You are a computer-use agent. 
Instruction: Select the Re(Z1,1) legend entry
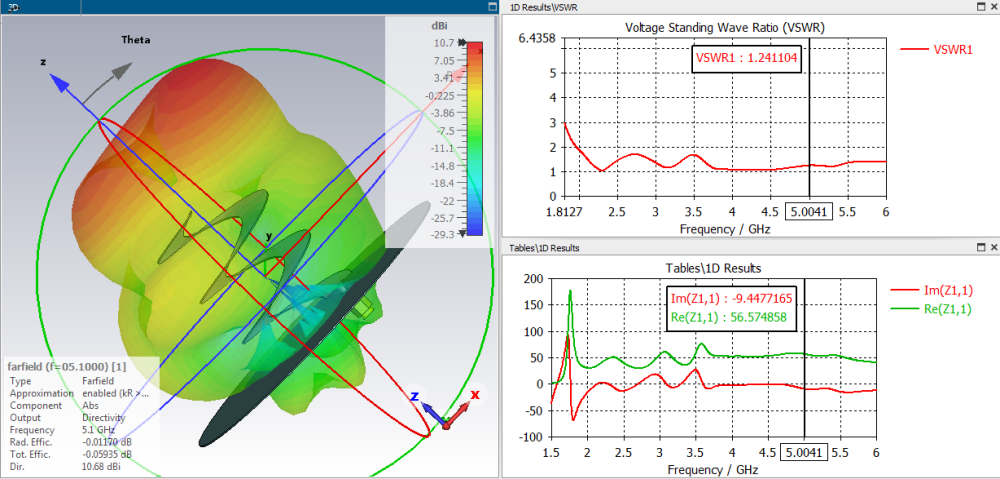(x=930, y=309)
